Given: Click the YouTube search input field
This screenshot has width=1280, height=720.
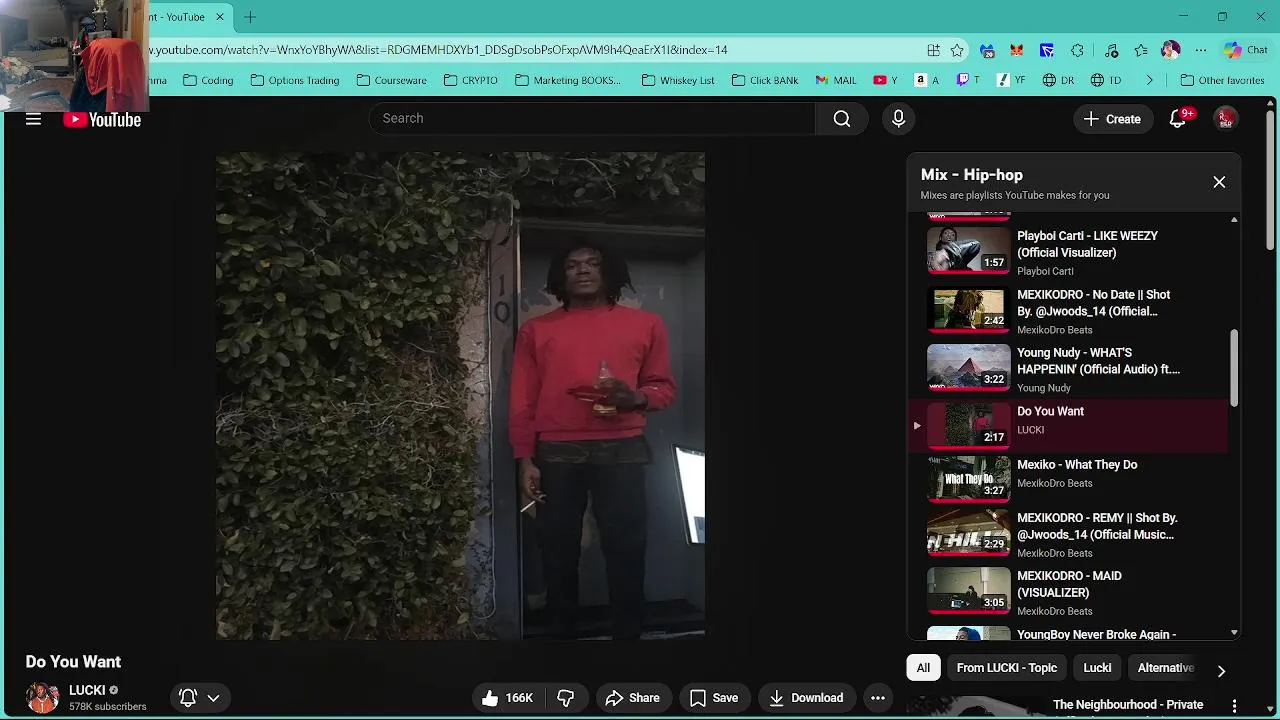Looking at the screenshot, I should [593, 119].
